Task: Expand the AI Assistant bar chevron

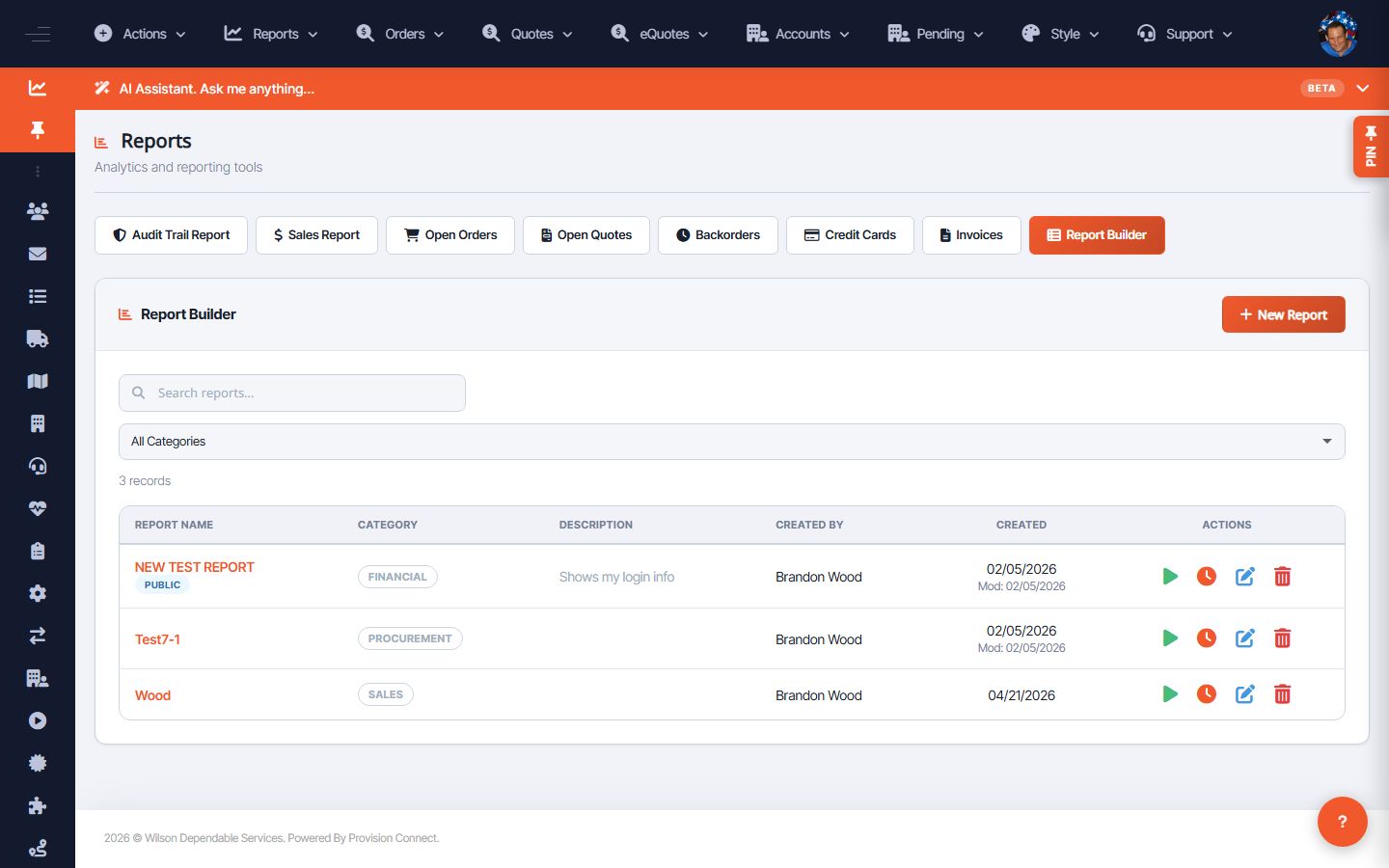Action: (1363, 88)
